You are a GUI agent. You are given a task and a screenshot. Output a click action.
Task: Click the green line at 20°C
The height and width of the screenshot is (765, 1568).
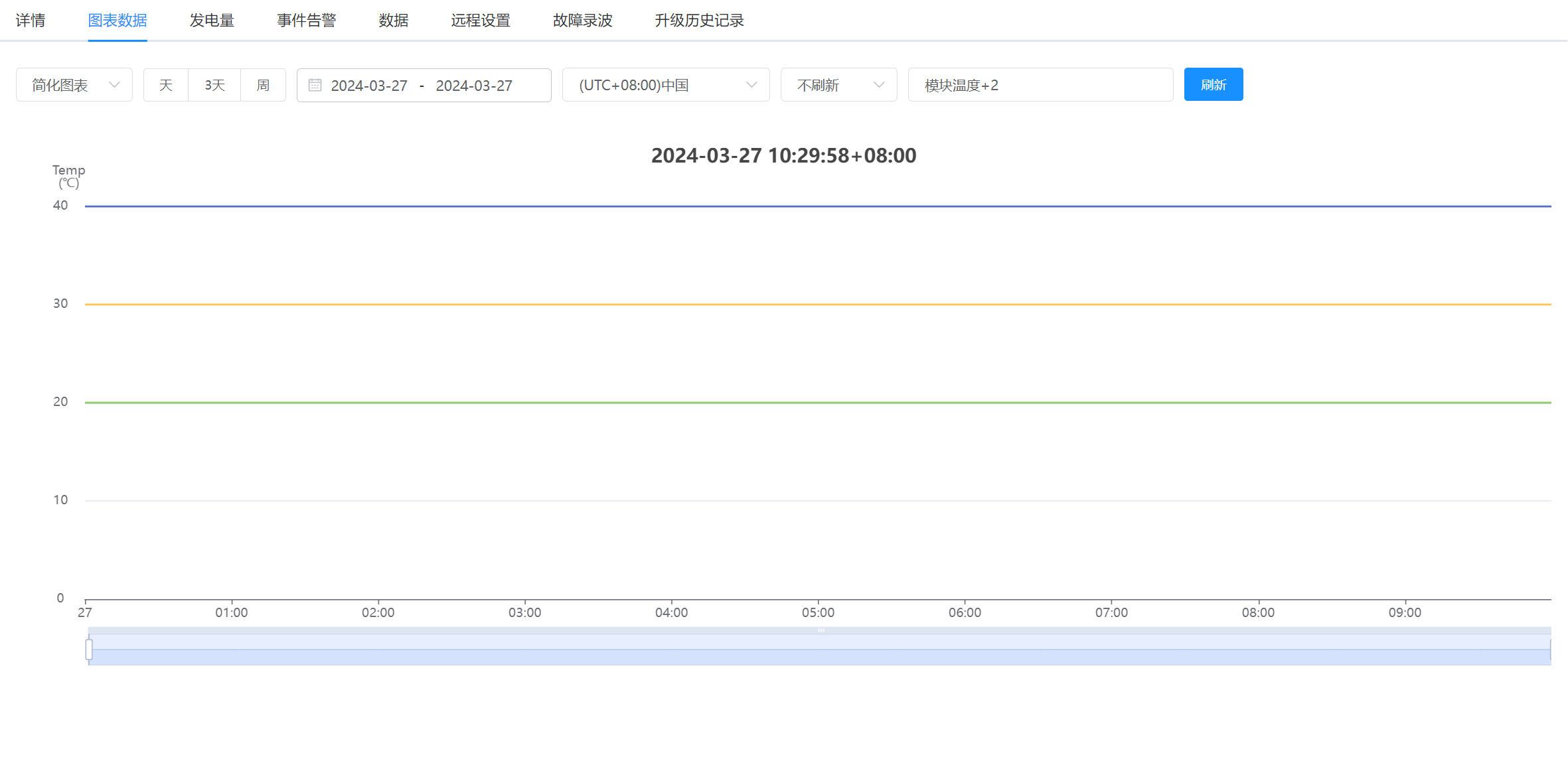(x=818, y=403)
